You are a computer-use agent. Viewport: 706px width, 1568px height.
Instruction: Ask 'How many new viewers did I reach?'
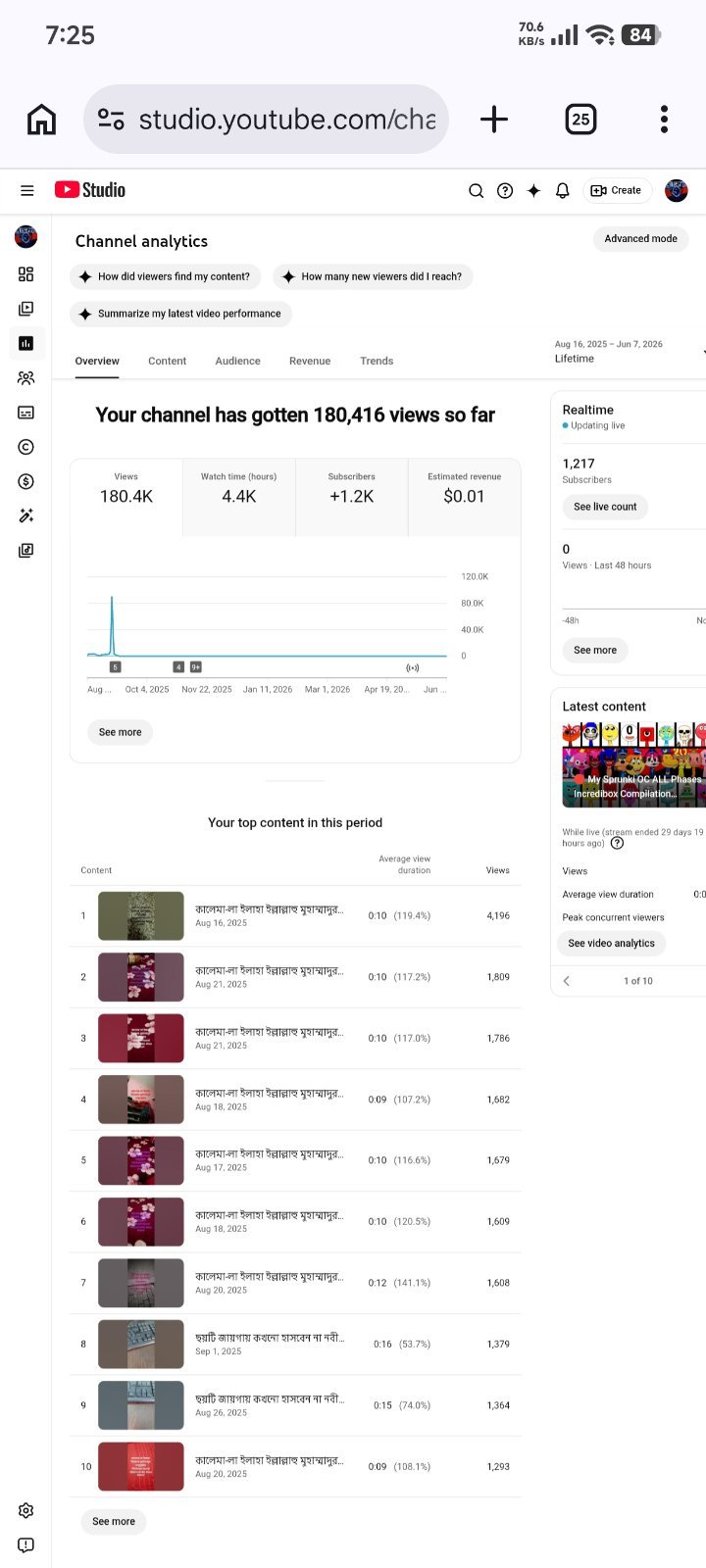(x=373, y=277)
